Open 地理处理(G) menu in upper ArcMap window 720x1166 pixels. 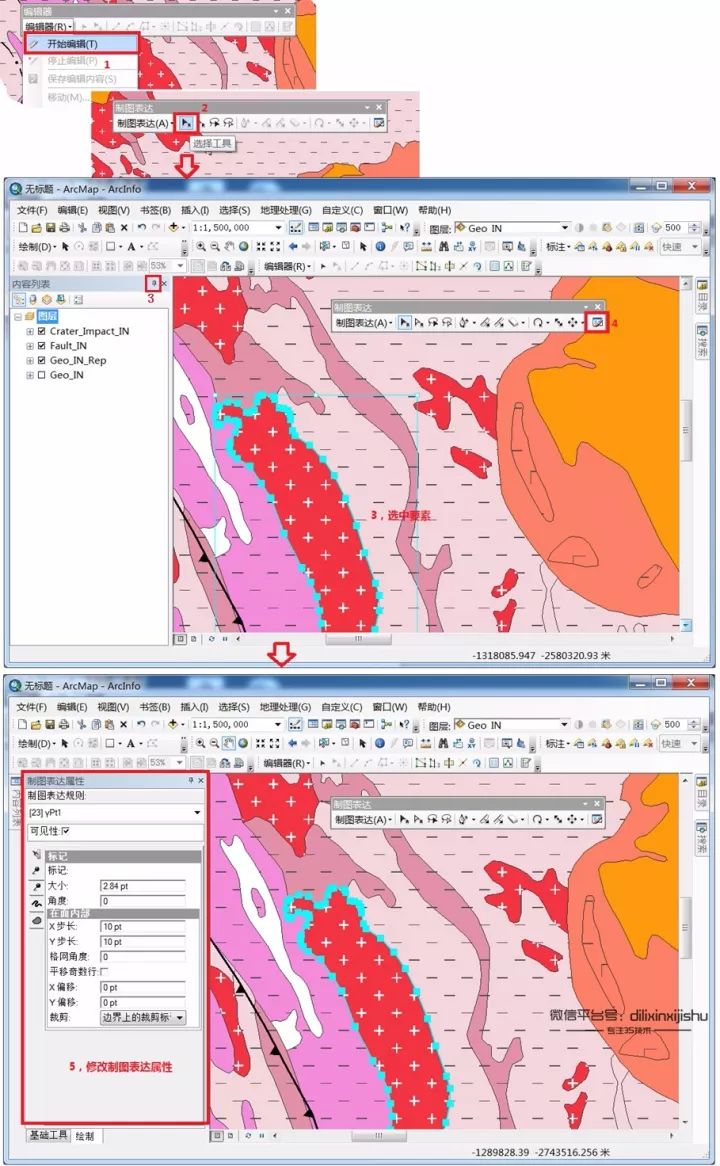[x=286, y=210]
